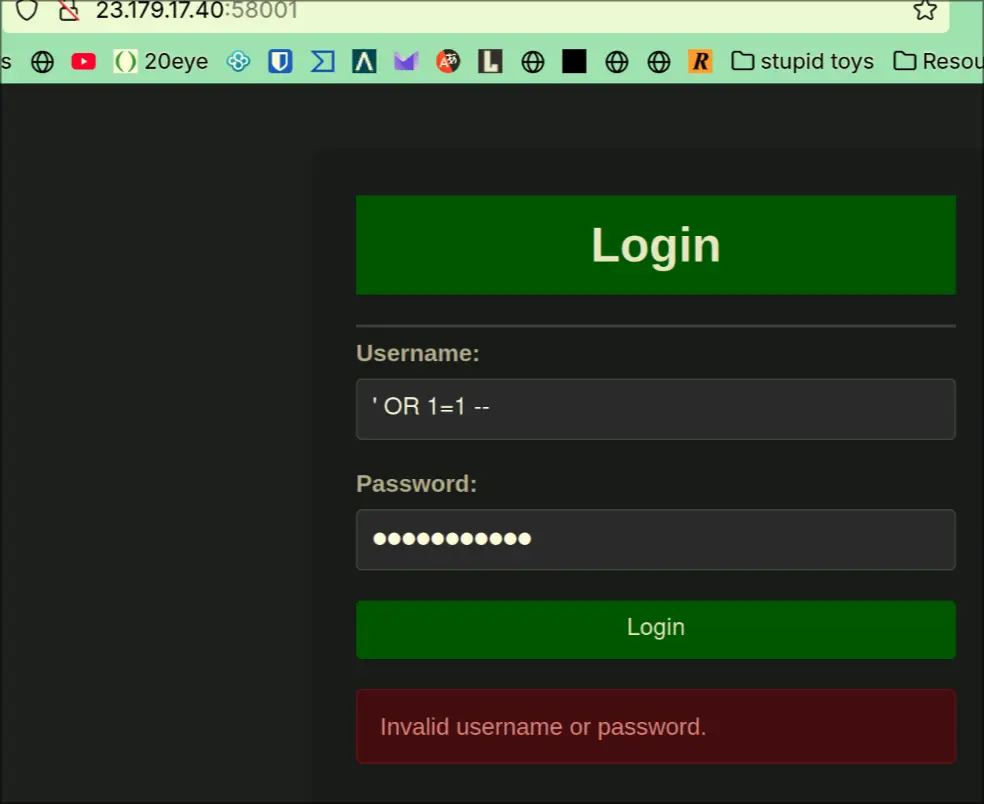Bookmark this page with the star icon
984x804 pixels.
tap(925, 11)
